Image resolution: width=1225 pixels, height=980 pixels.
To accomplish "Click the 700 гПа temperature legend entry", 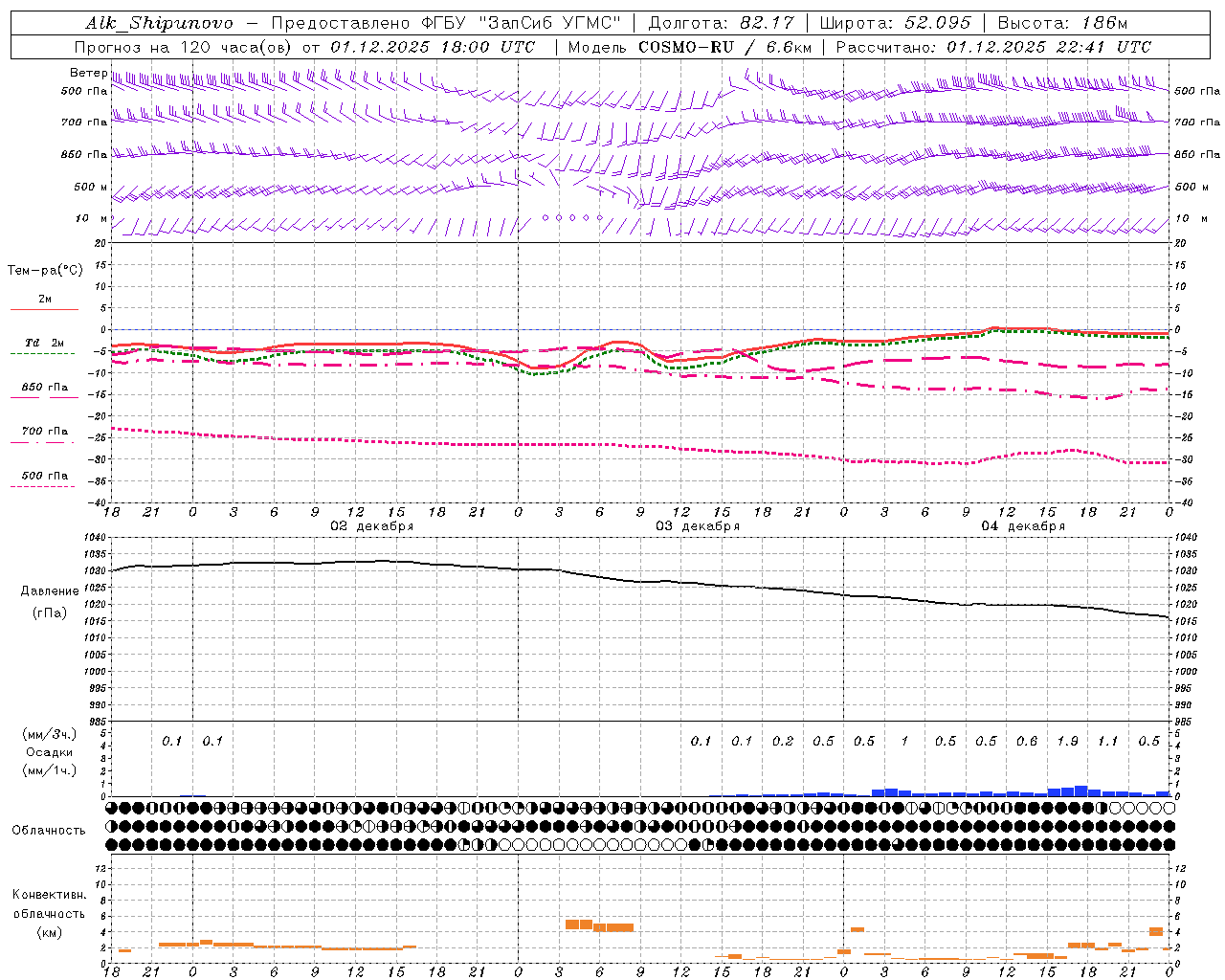I will [44, 432].
